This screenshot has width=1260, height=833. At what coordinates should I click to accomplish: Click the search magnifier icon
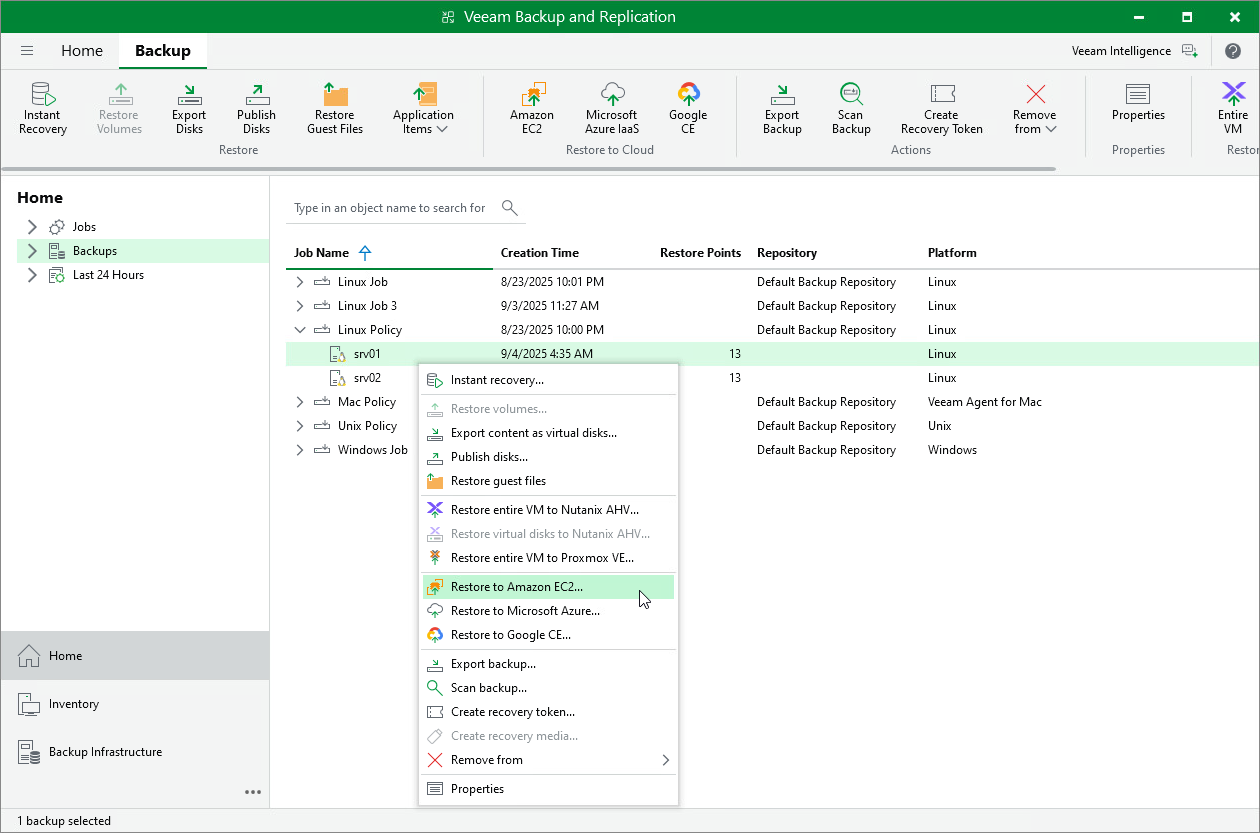coord(510,208)
